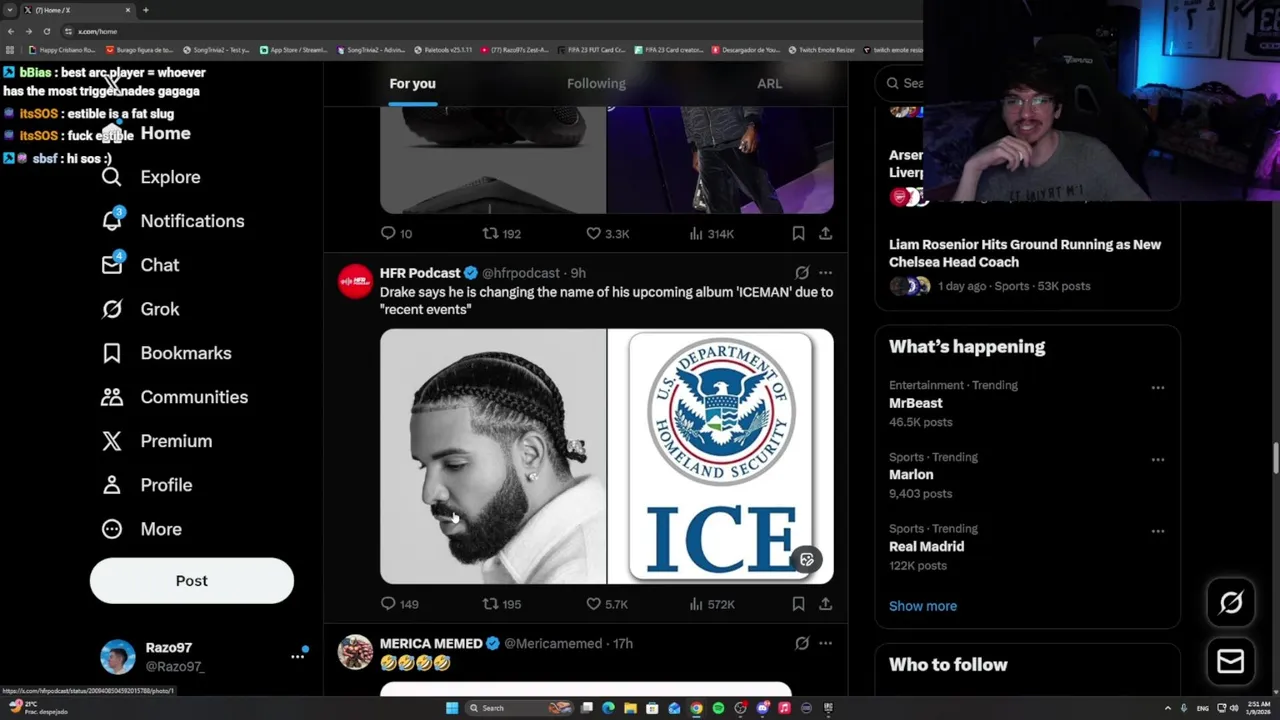Viewport: 1280px width, 720px height.
Task: Click Grok icon on MERICA MEMED post
Action: [x=802, y=644]
